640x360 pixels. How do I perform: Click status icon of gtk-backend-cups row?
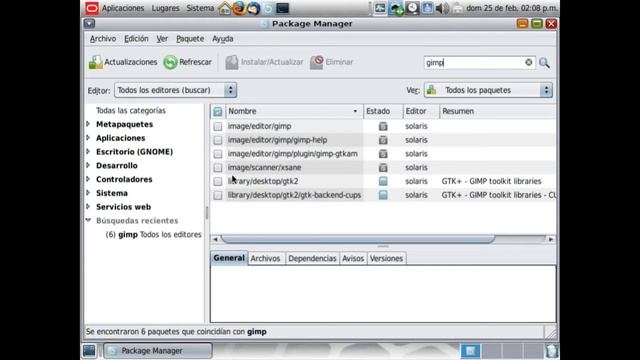[383, 195]
